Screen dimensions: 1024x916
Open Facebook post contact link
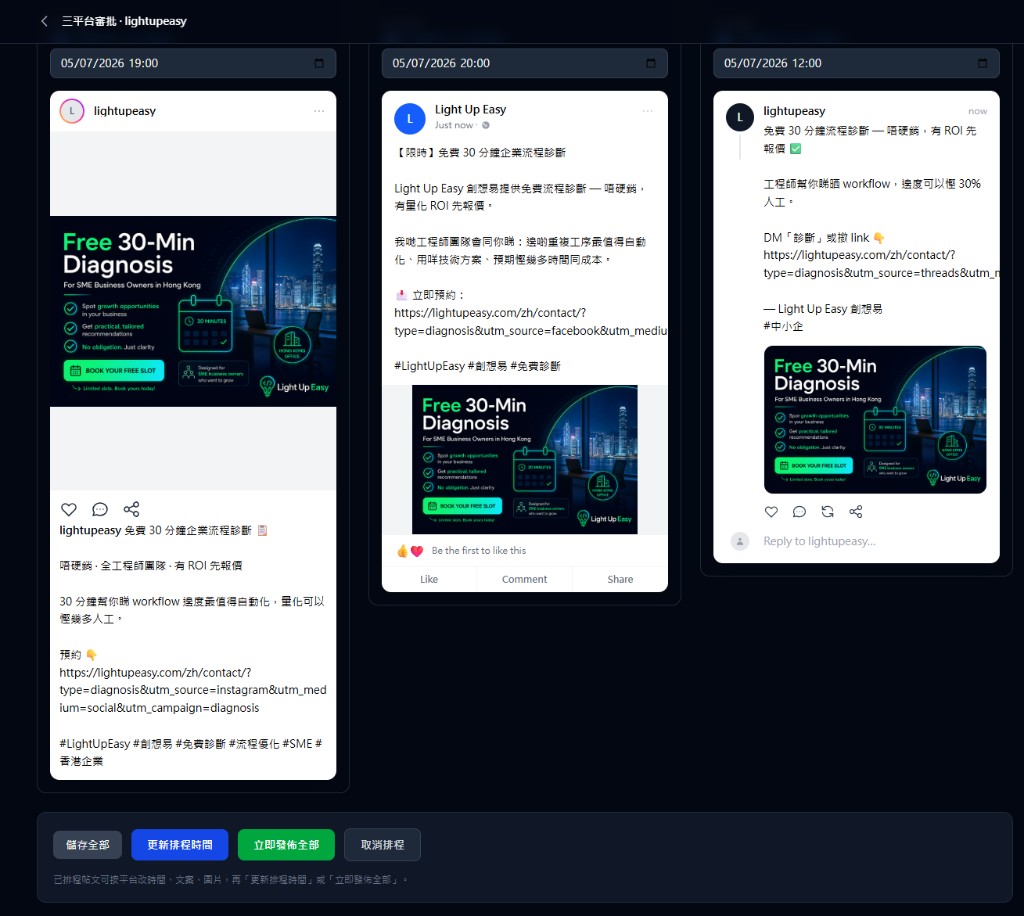(x=530, y=322)
